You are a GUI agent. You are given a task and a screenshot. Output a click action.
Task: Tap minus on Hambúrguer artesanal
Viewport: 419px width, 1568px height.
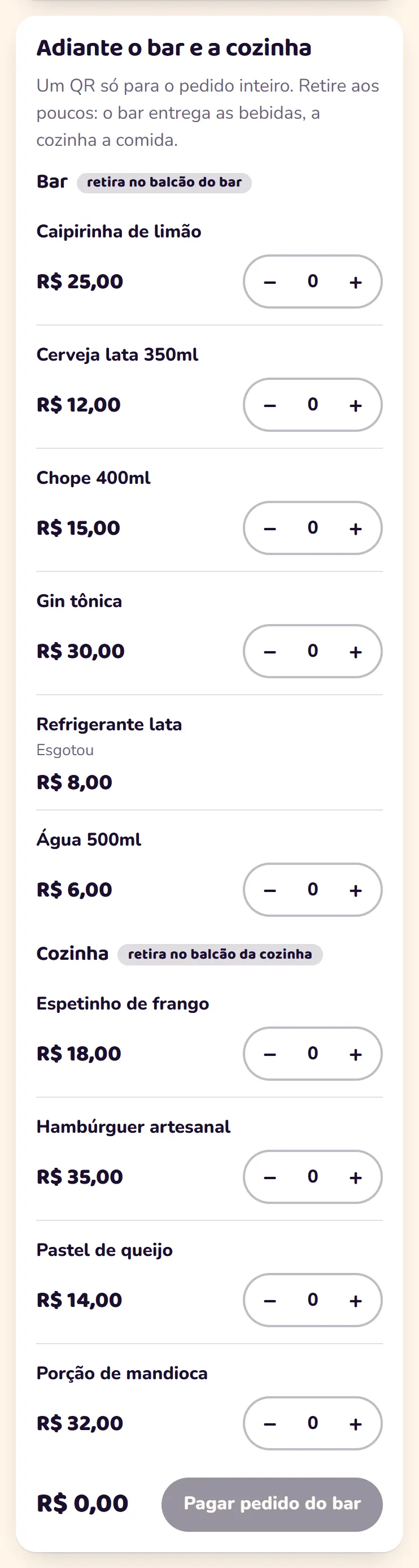270,1177
